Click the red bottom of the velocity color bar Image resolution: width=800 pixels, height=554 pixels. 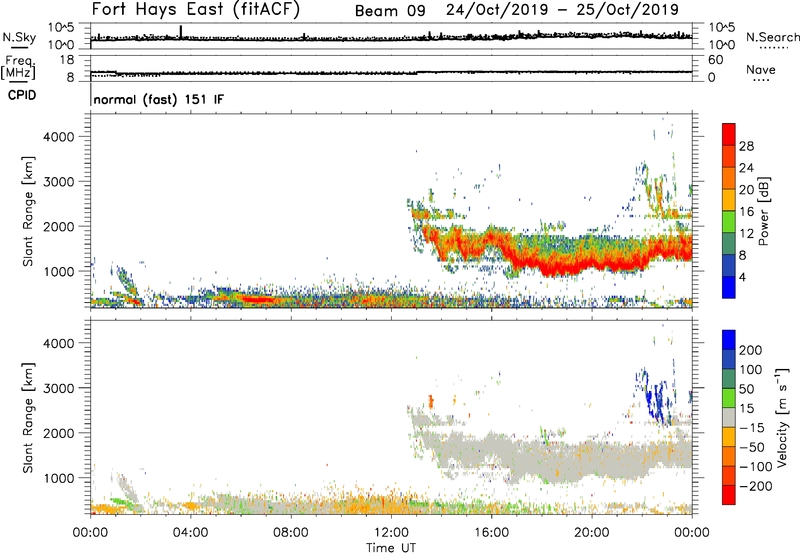point(729,495)
